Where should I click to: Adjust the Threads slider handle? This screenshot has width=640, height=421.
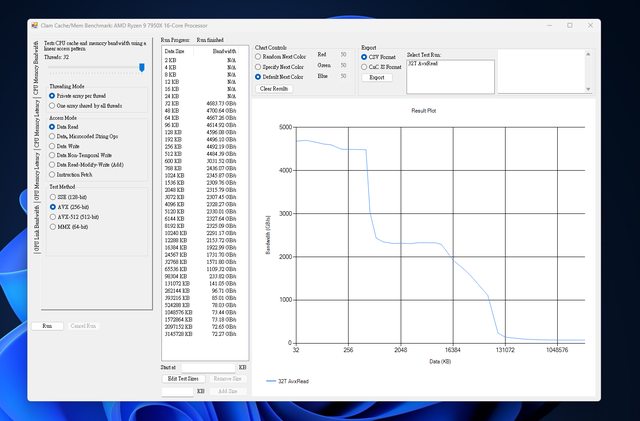142,67
